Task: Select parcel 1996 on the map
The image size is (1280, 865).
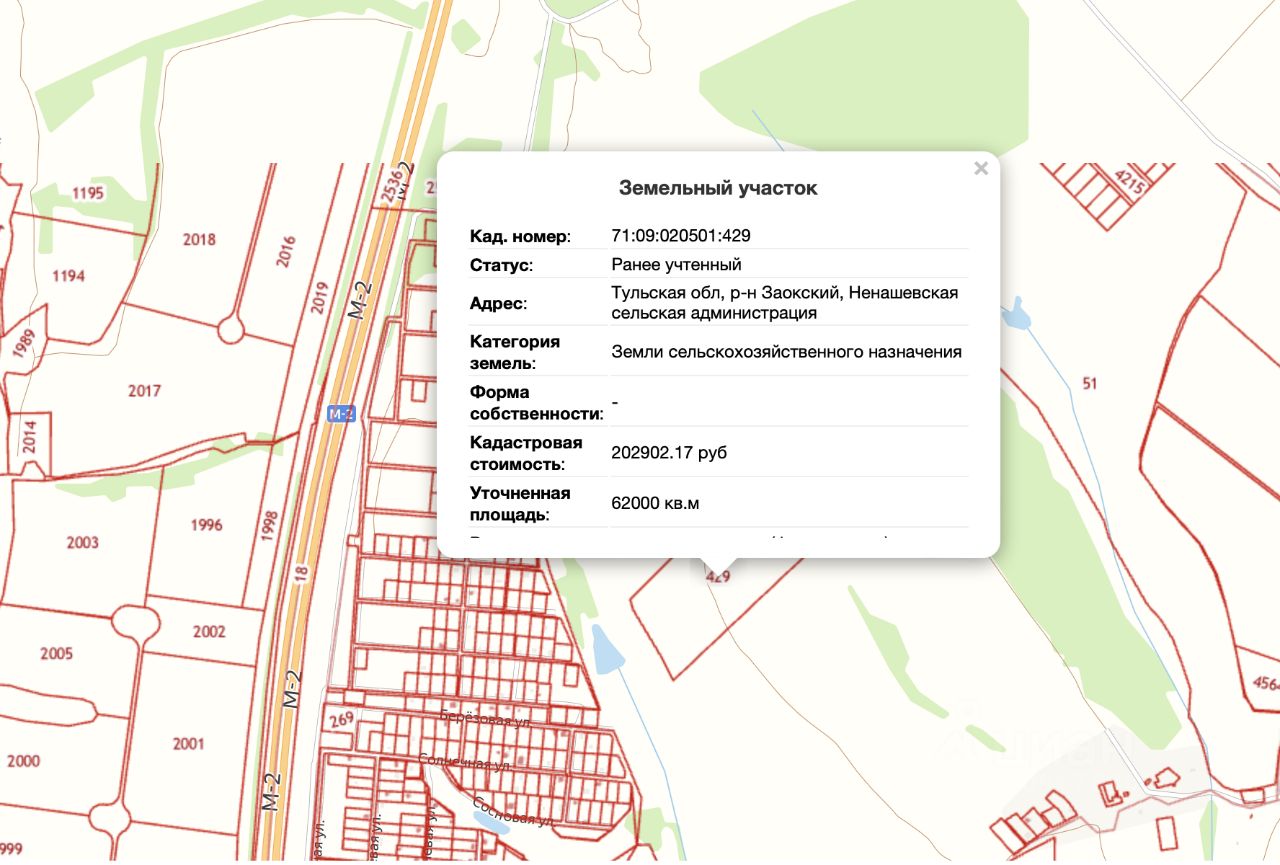Action: click(x=205, y=525)
